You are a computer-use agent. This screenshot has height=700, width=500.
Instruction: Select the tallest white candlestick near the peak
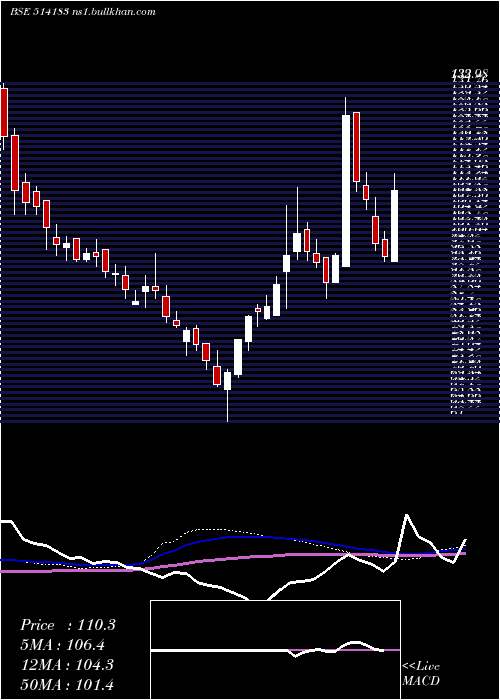click(x=346, y=191)
